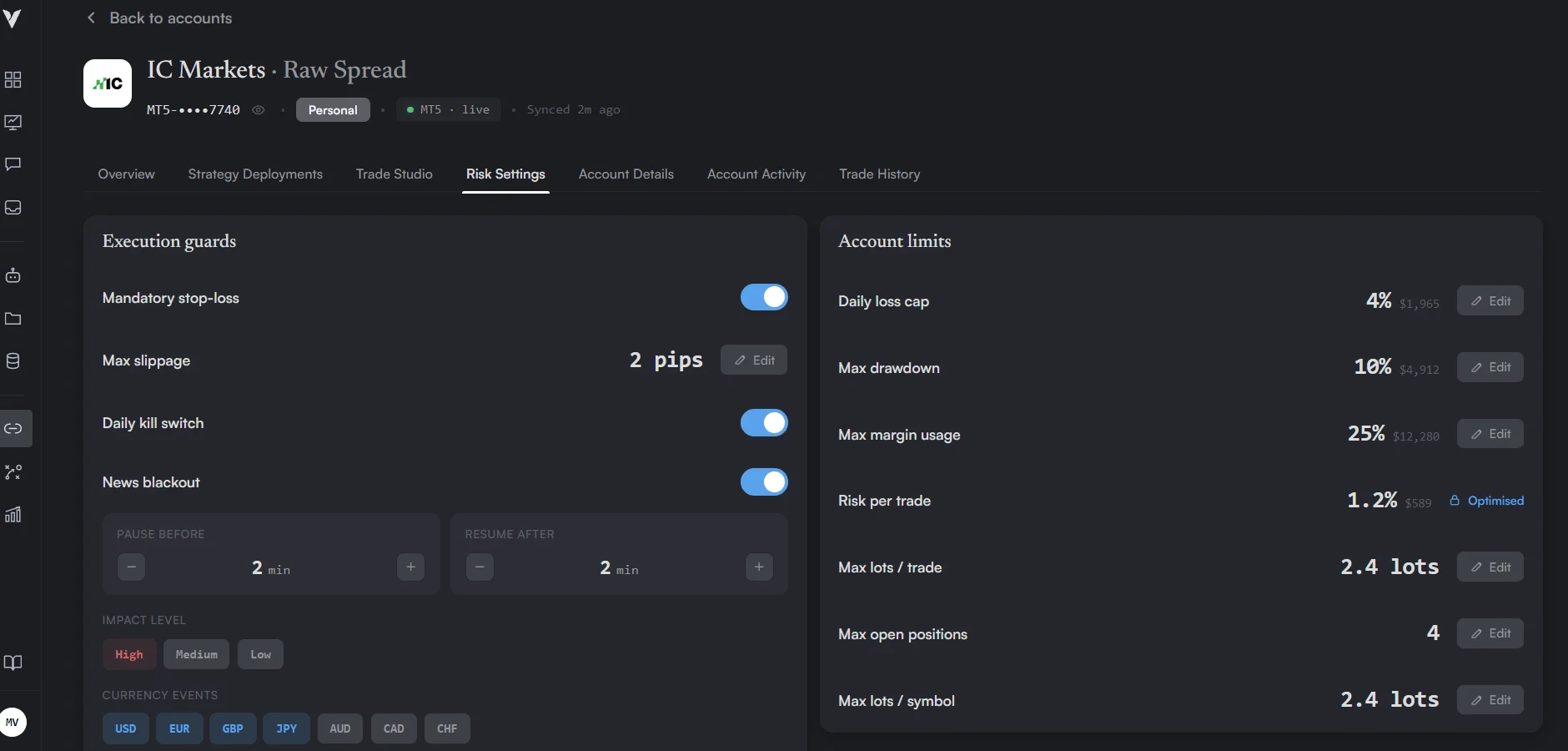Open the Trade Studio tab

point(395,174)
